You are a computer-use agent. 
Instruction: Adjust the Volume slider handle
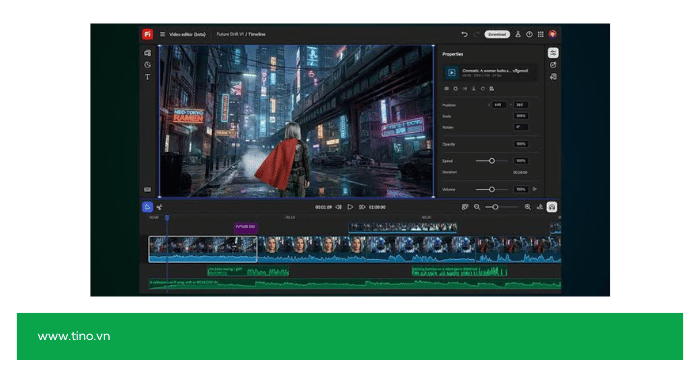point(492,189)
